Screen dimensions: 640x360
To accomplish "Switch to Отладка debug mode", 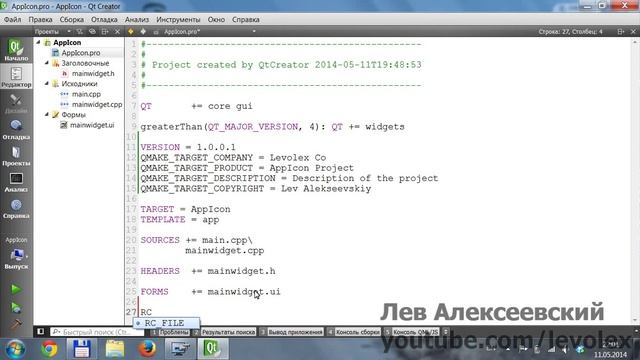I will point(16,130).
